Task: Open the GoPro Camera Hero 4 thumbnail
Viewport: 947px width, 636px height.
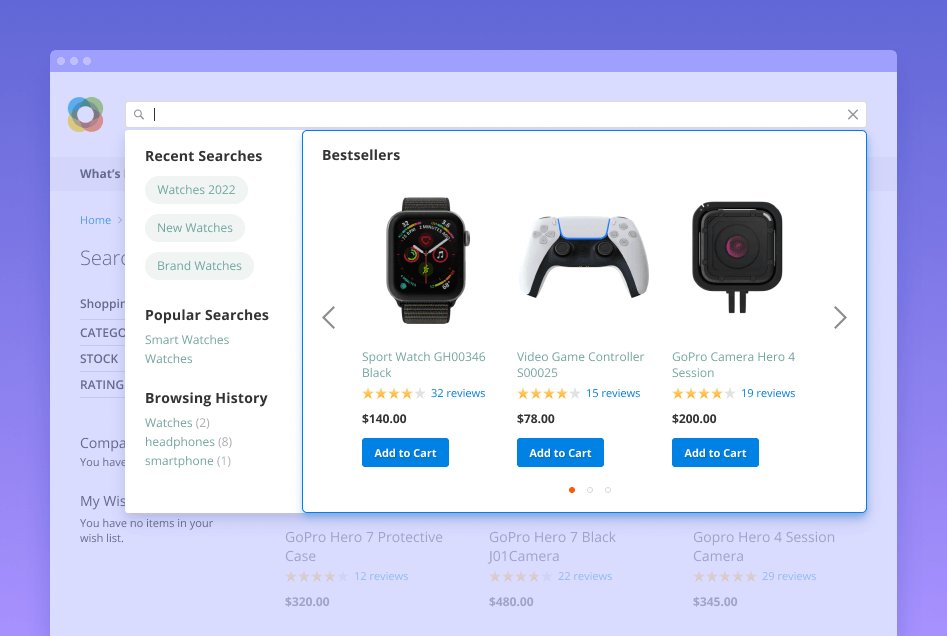Action: (x=737, y=257)
